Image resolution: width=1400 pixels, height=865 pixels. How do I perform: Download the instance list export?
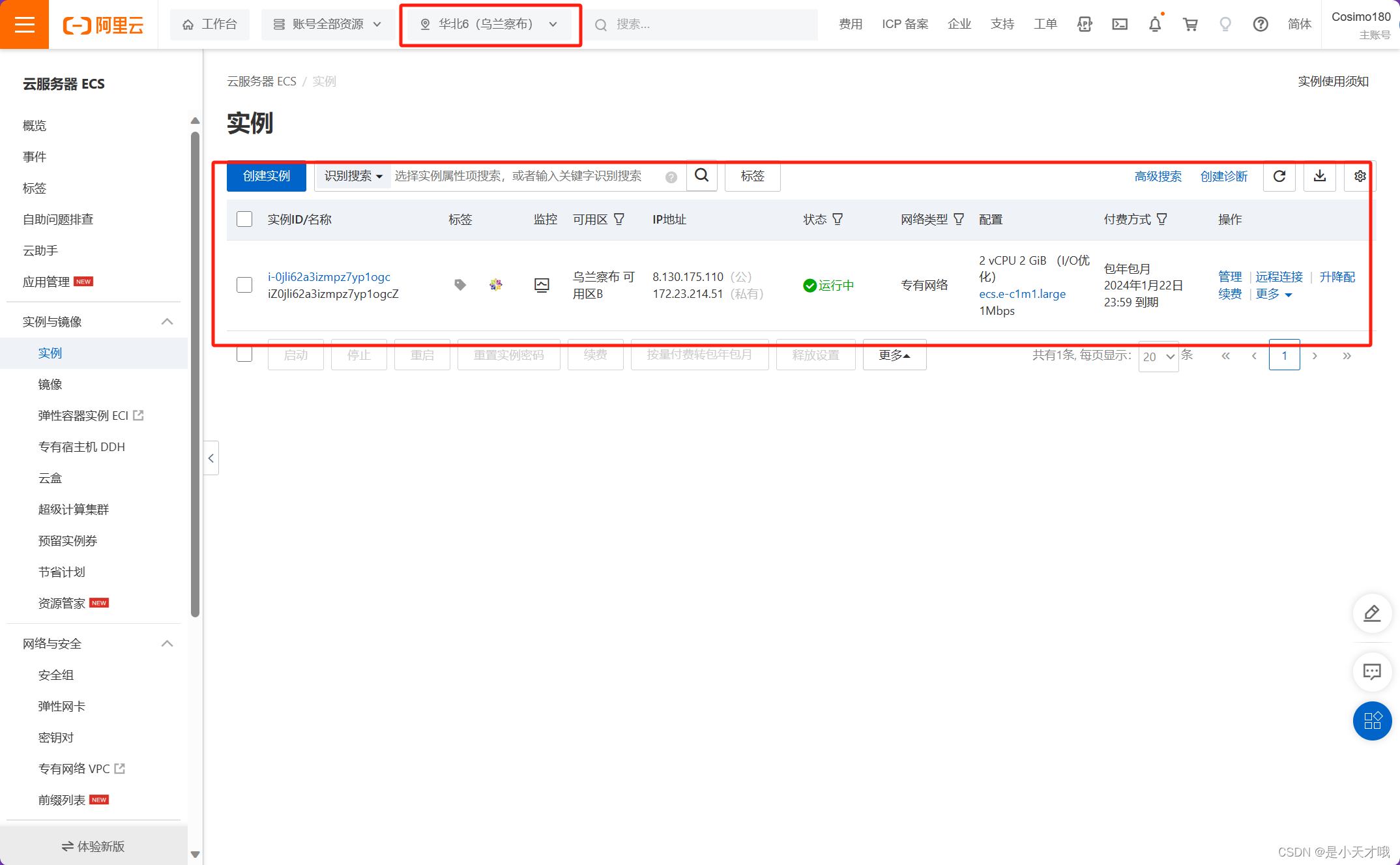[x=1319, y=176]
